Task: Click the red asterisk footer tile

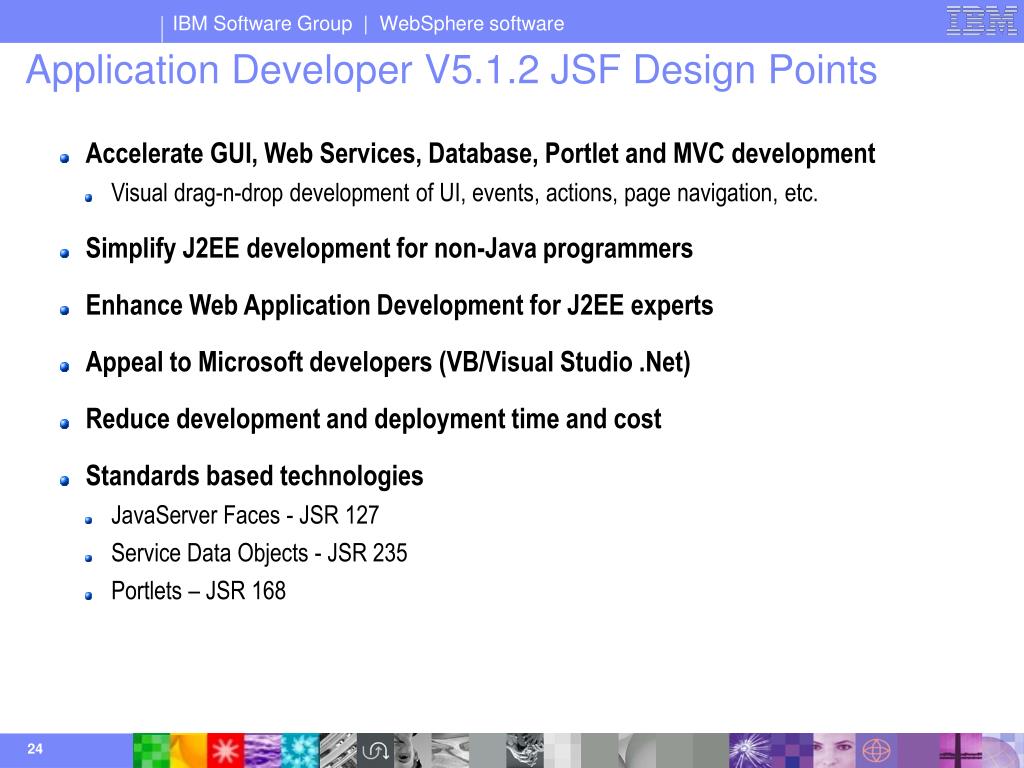Action: 225,750
